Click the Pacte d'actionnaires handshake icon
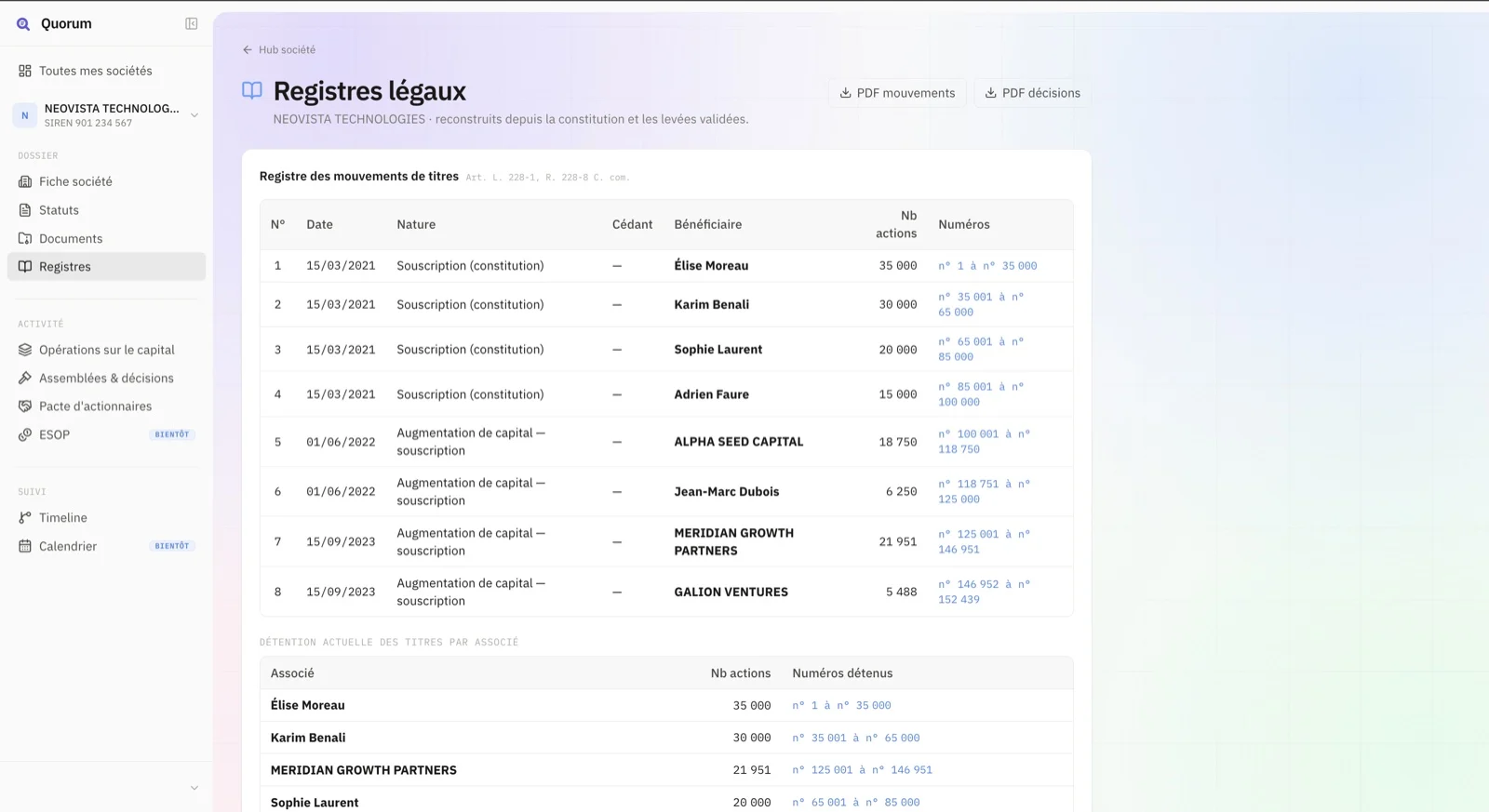The height and width of the screenshot is (812, 1489). (x=25, y=406)
